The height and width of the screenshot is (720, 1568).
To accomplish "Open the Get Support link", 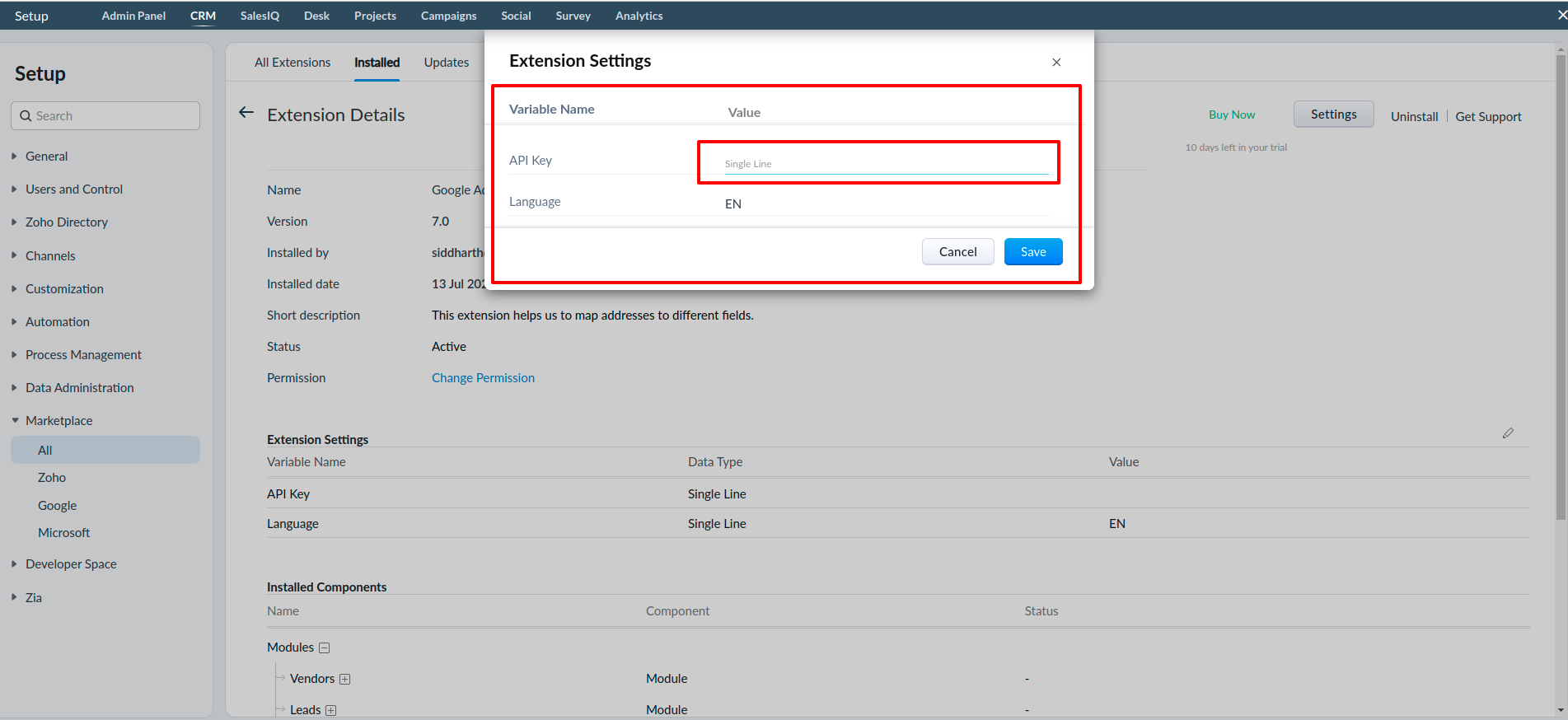I will coord(1488,117).
